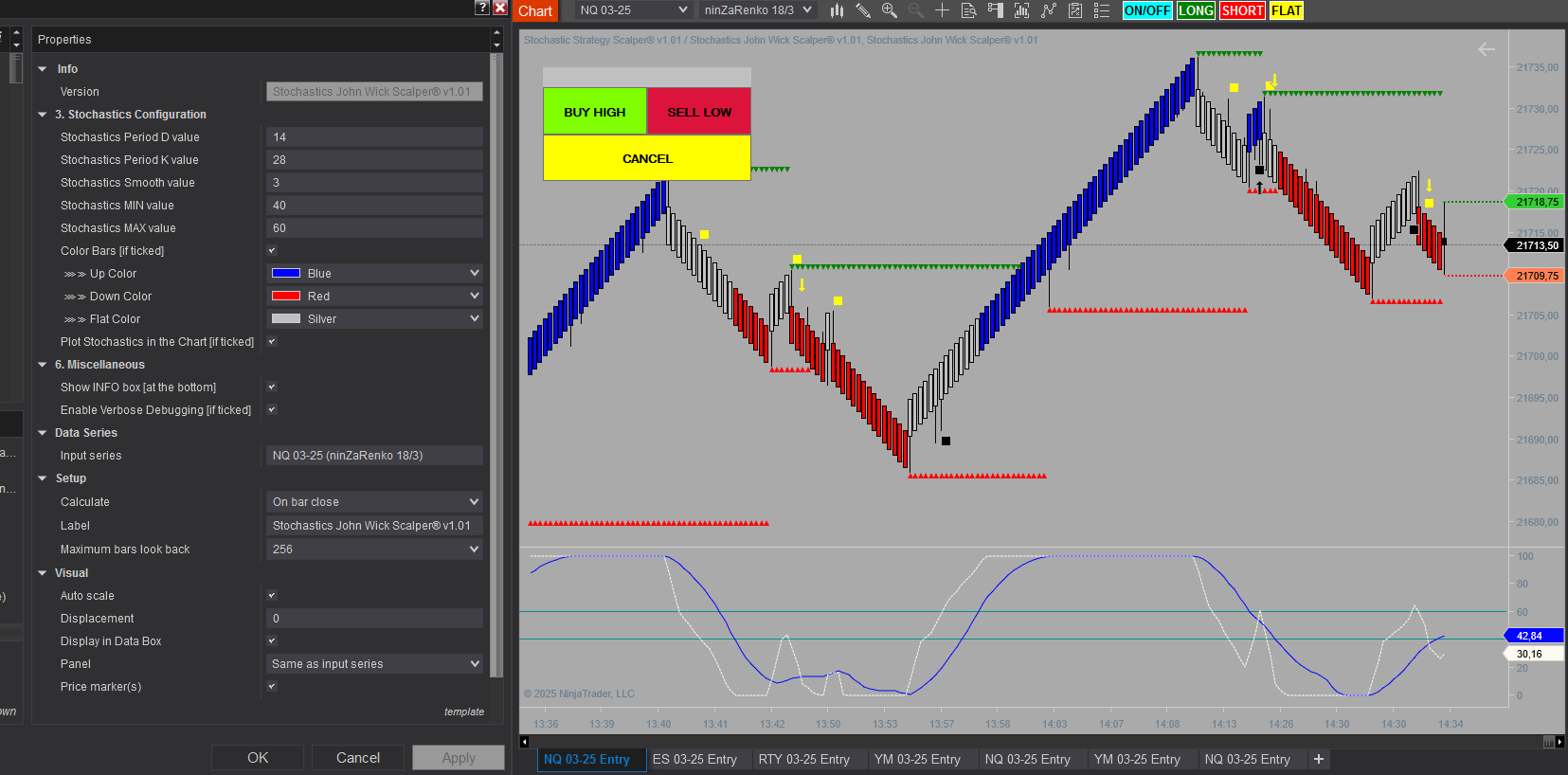Toggle the Auto scale checkbox
Viewport: 1568px width, 775px height.
point(272,596)
